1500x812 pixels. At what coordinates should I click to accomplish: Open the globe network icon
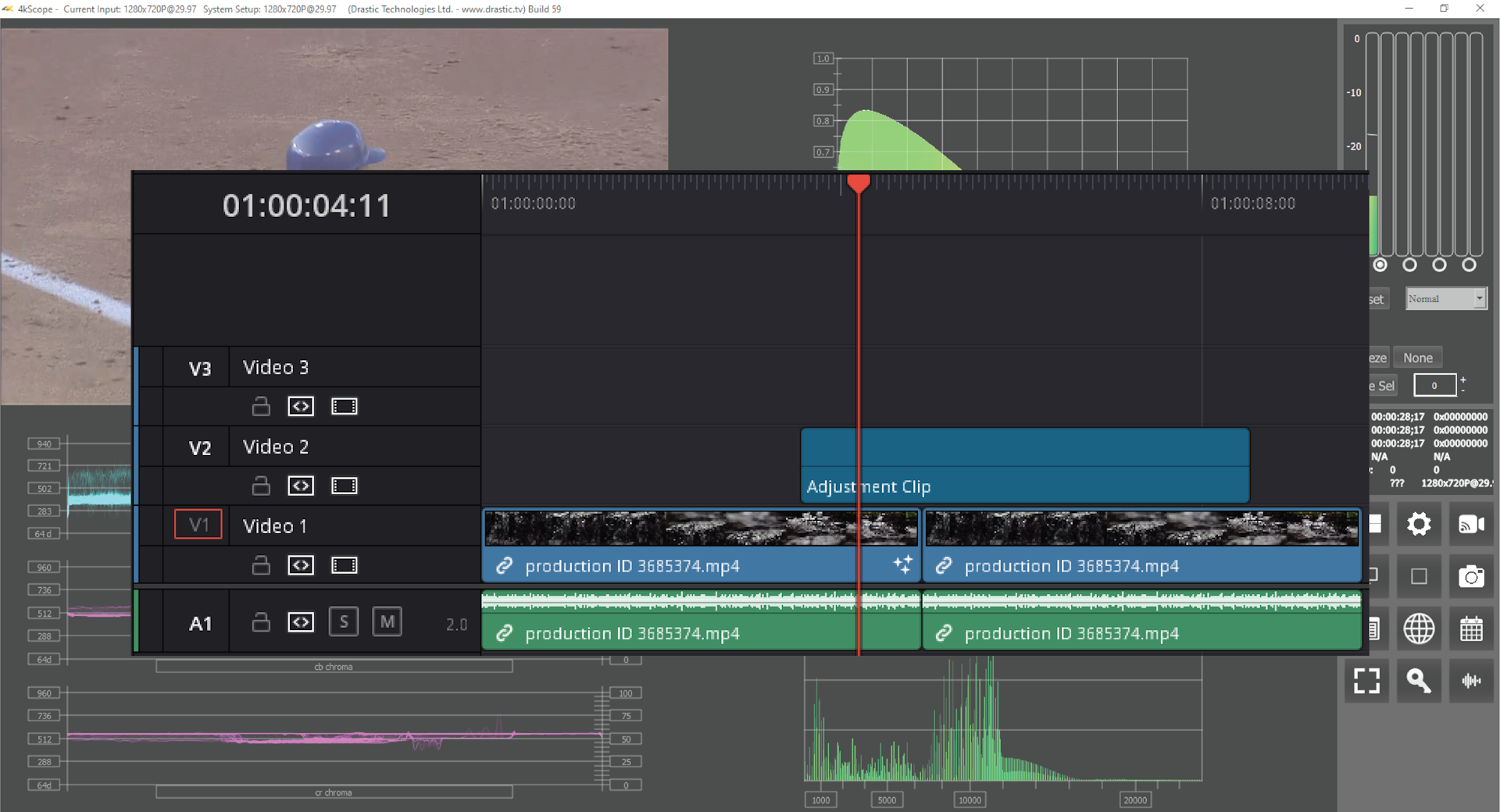[x=1419, y=629]
